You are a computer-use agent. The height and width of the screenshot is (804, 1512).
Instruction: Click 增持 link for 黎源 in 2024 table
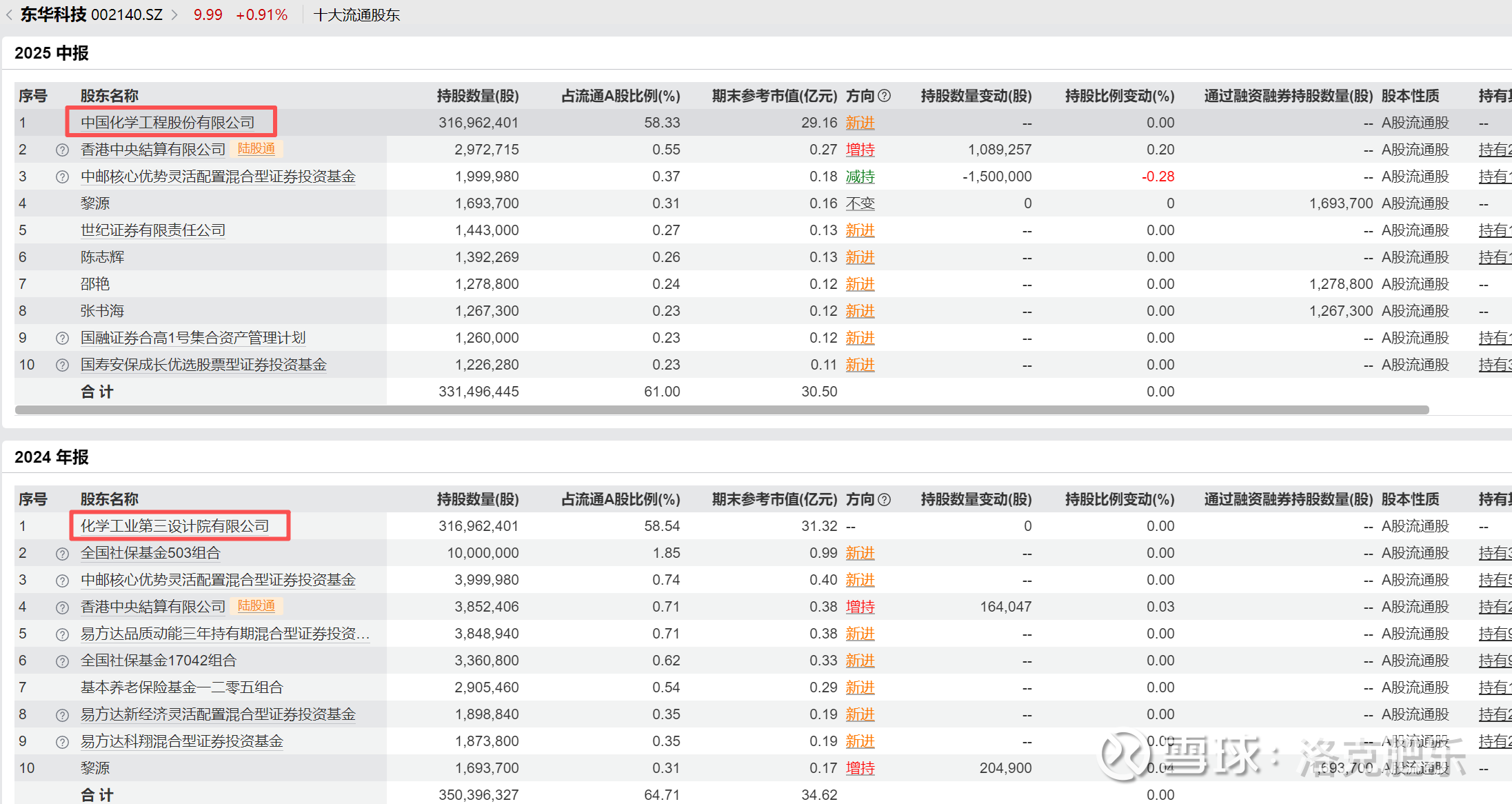click(x=860, y=768)
